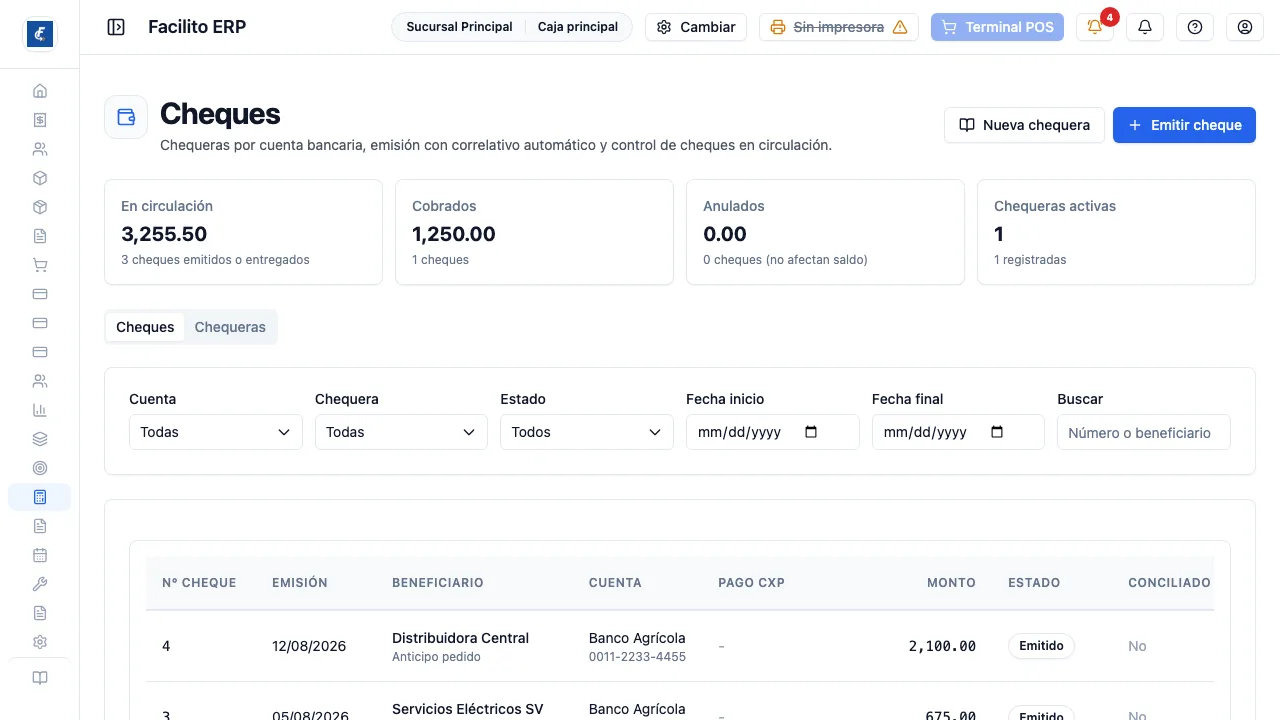Click the Cambiar button
Image resolution: width=1280 pixels, height=720 pixels.
(696, 27)
